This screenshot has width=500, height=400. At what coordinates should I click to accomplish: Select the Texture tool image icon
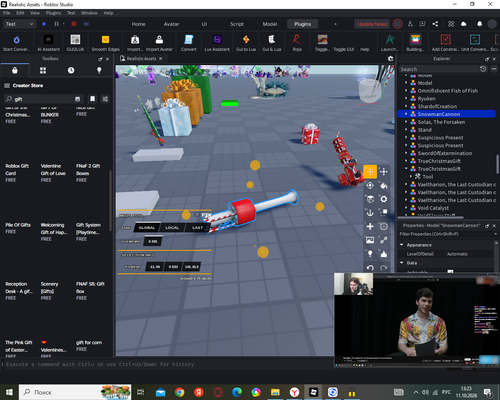370,240
